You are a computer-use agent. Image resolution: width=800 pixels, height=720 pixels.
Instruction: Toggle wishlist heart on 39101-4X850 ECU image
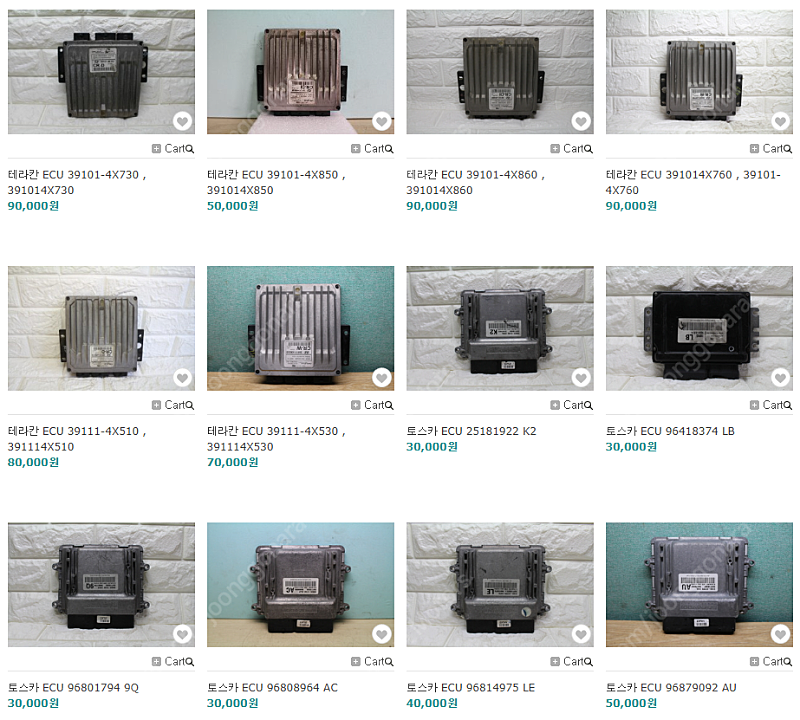382,121
